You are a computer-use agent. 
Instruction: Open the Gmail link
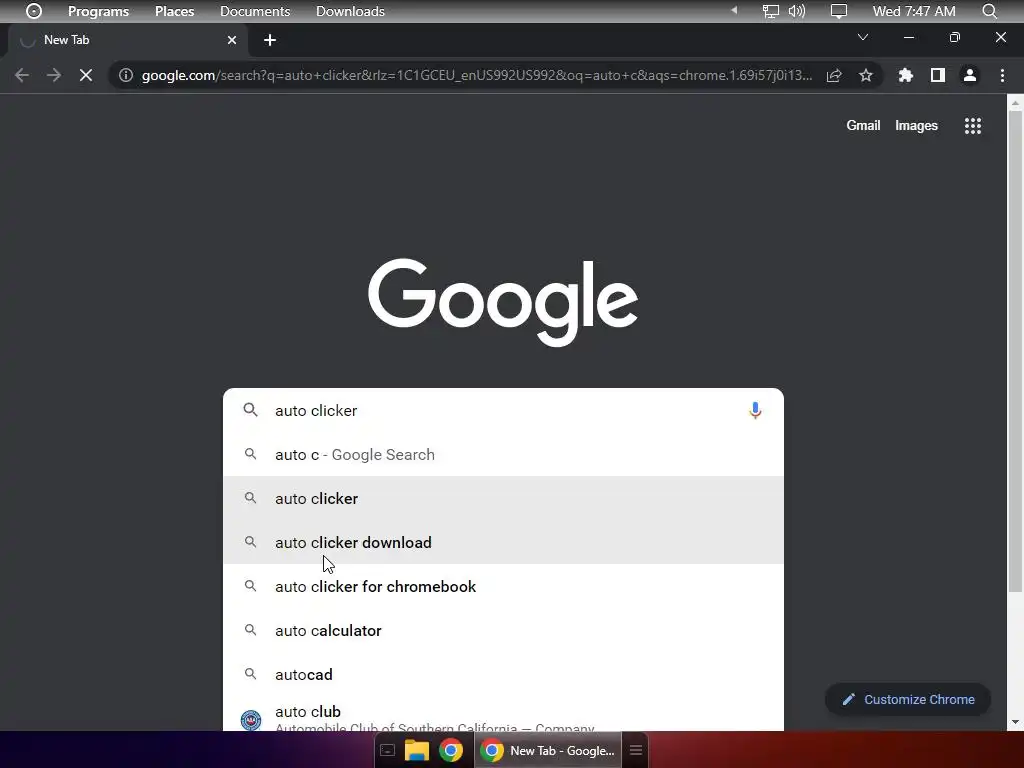863,125
